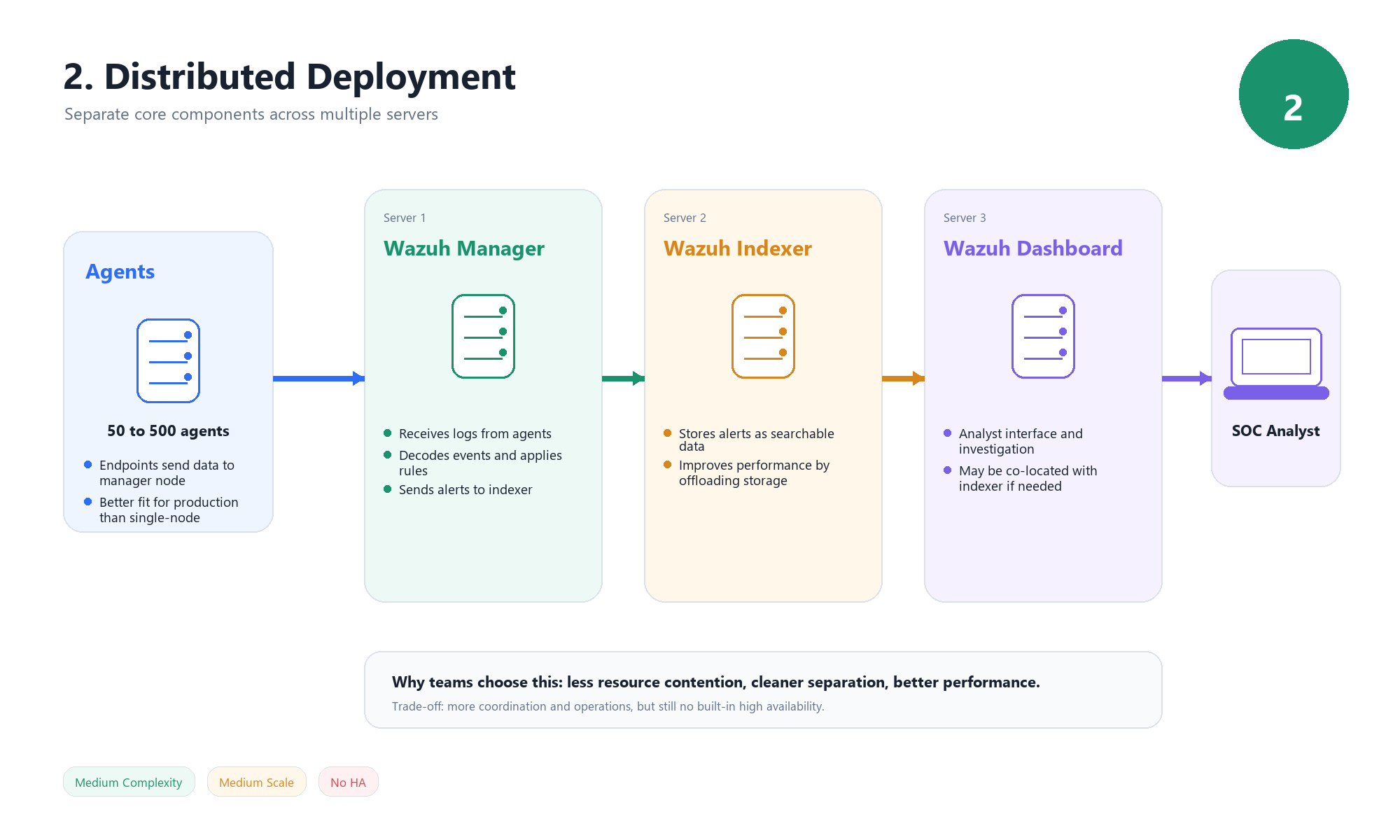Click the '2. Distributed Deployment' title
This screenshot has height=840, width=1400.
coord(289,76)
